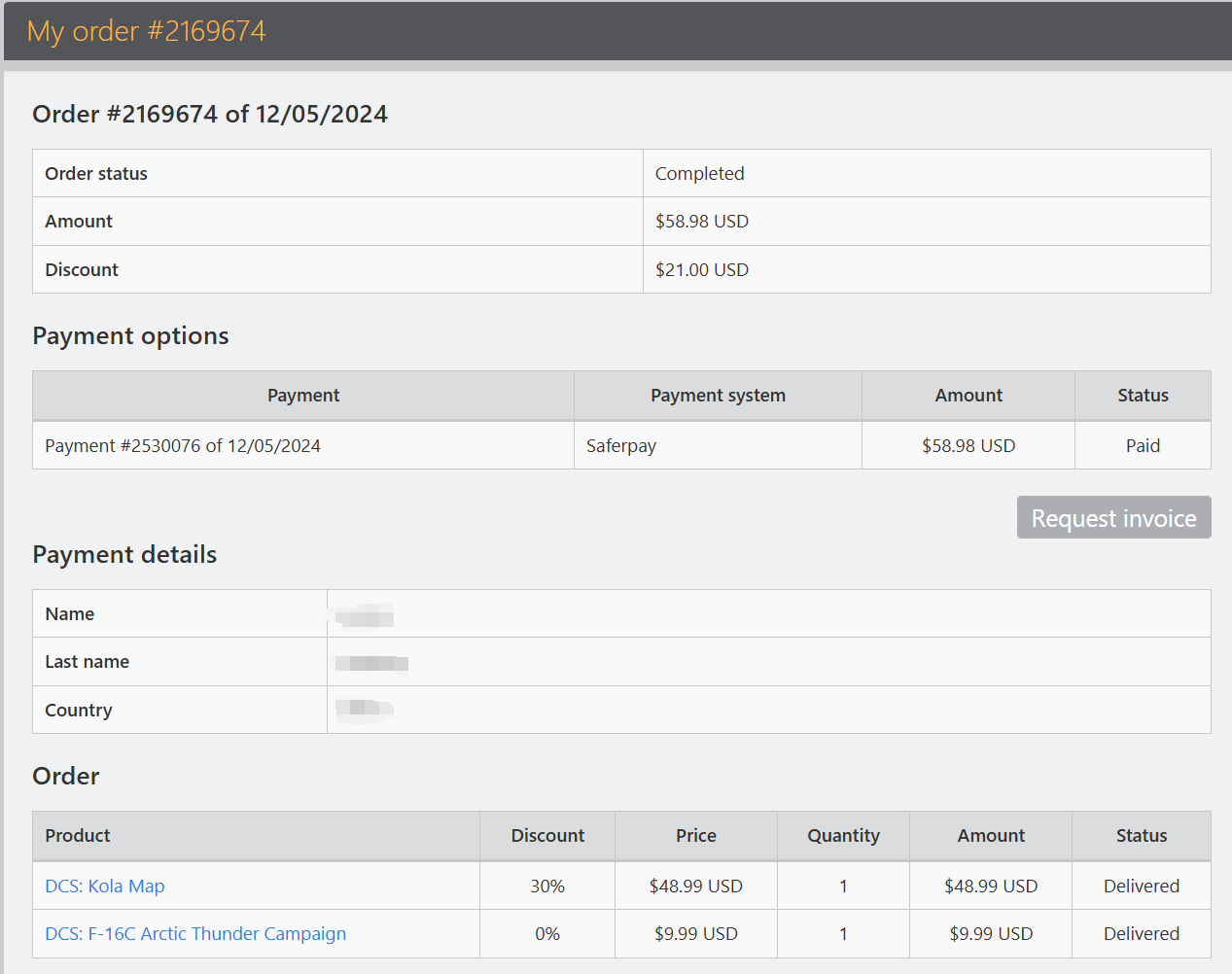The width and height of the screenshot is (1232, 974).
Task: Click the "Last name" row label
Action: point(88,661)
